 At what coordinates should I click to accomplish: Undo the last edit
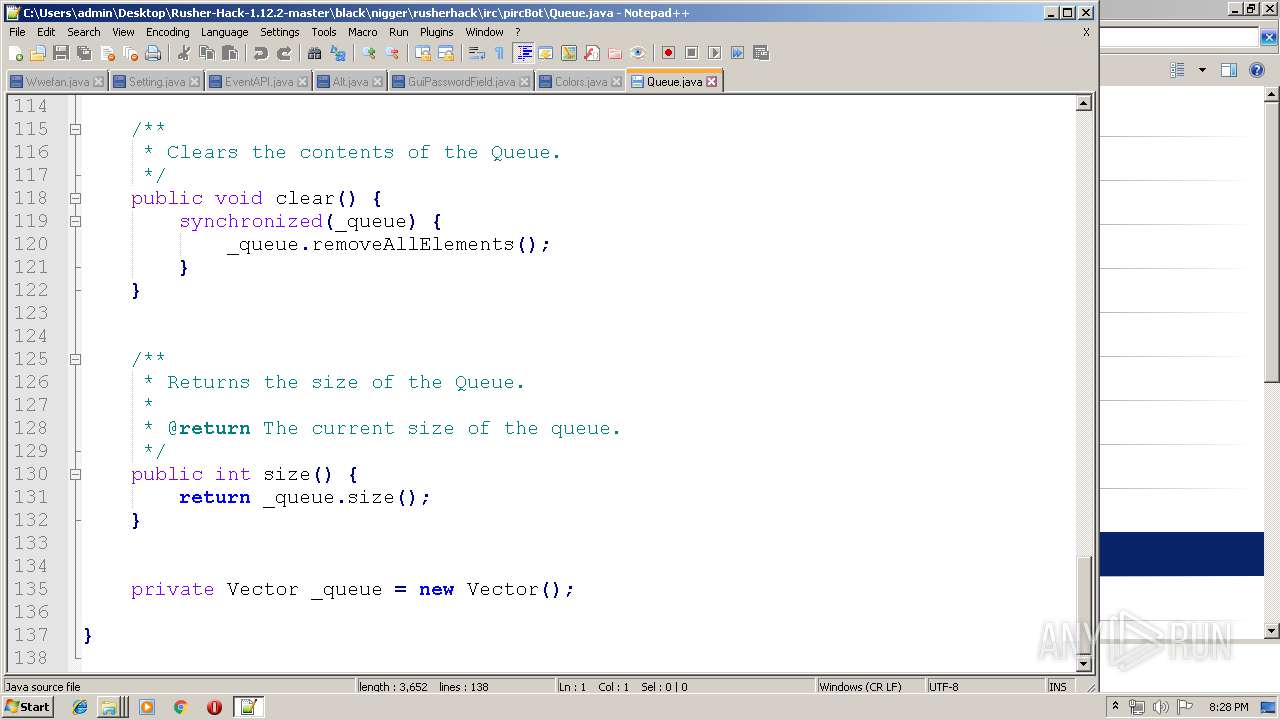tap(261, 53)
